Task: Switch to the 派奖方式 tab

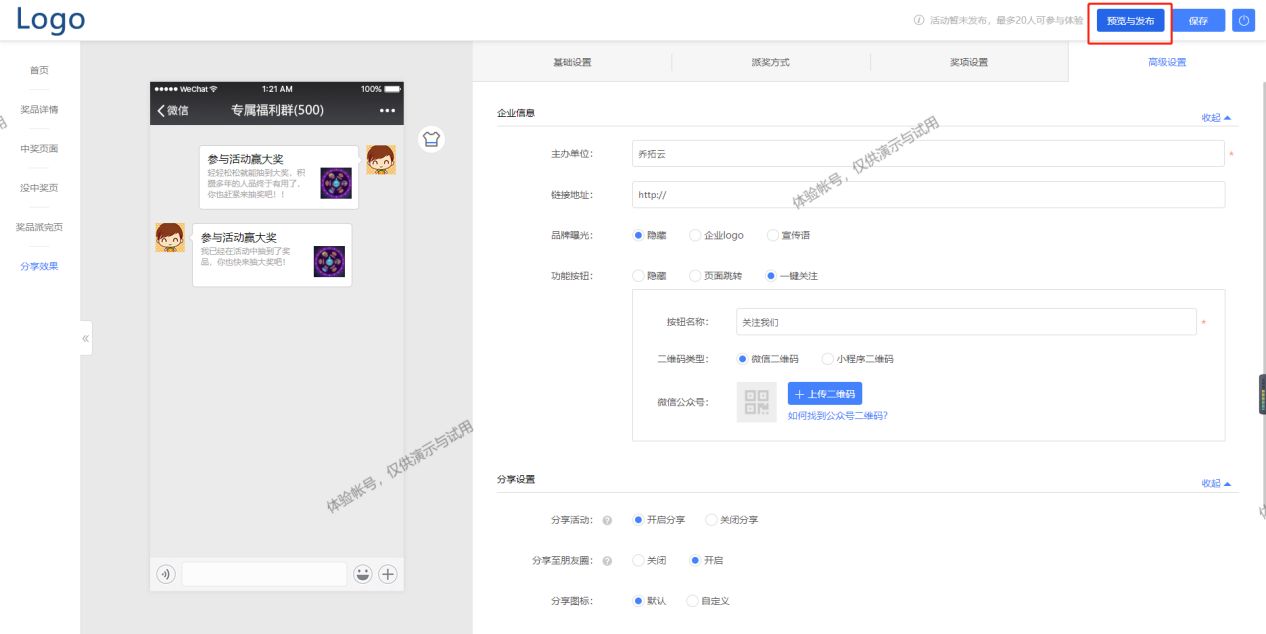Action: pos(770,61)
